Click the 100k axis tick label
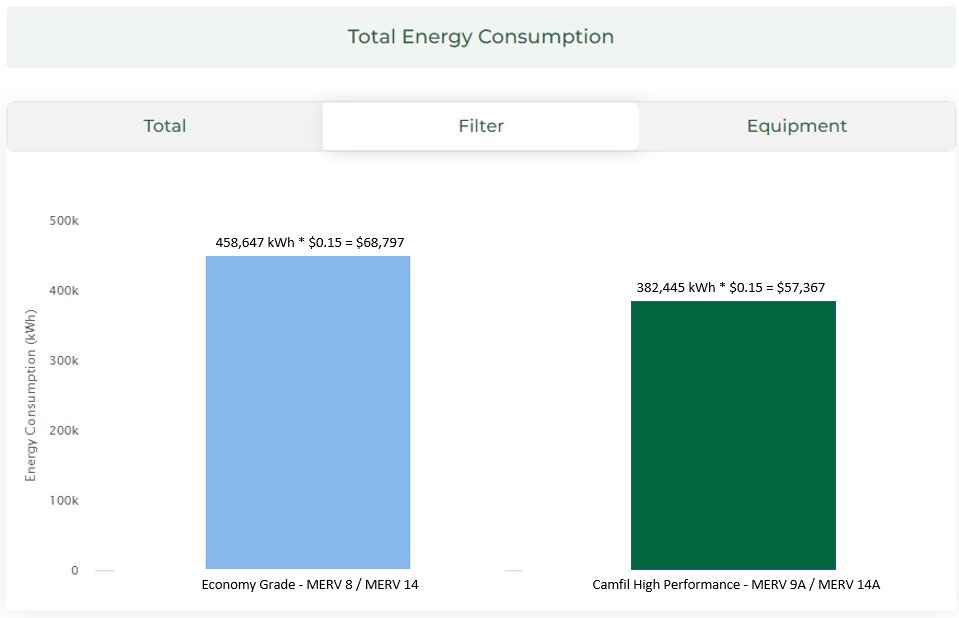The height and width of the screenshot is (618, 959). coord(64,501)
